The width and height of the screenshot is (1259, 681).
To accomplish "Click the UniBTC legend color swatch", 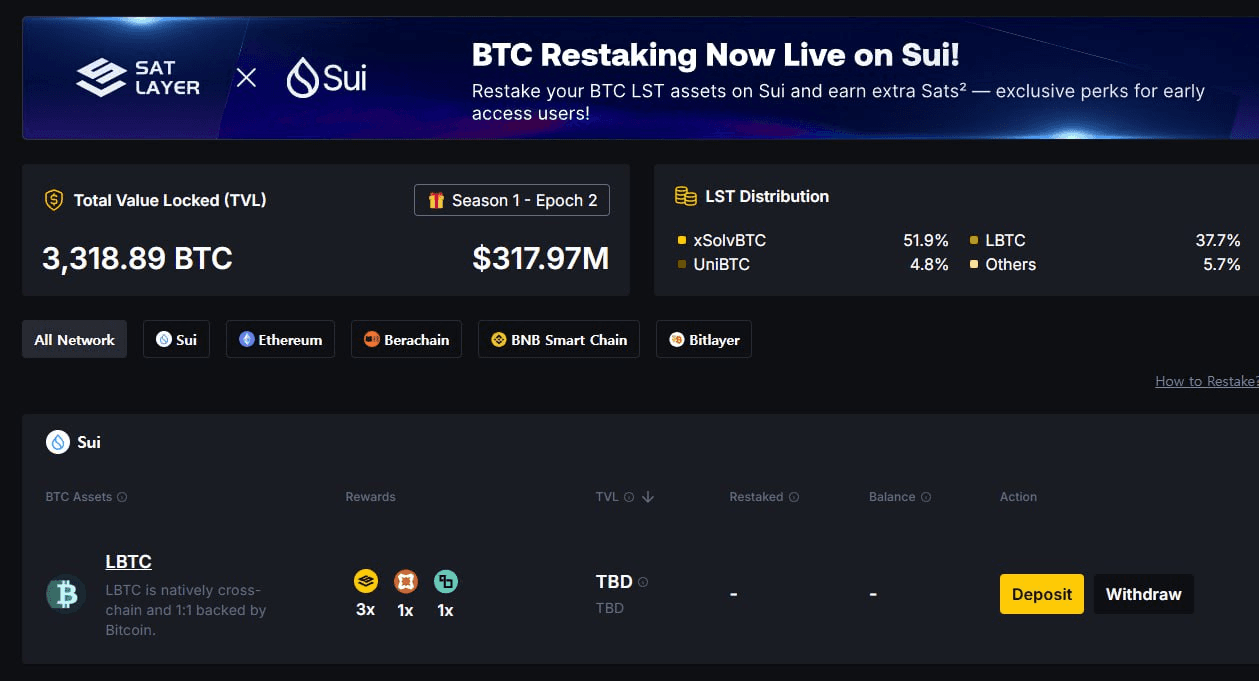I will coord(682,264).
